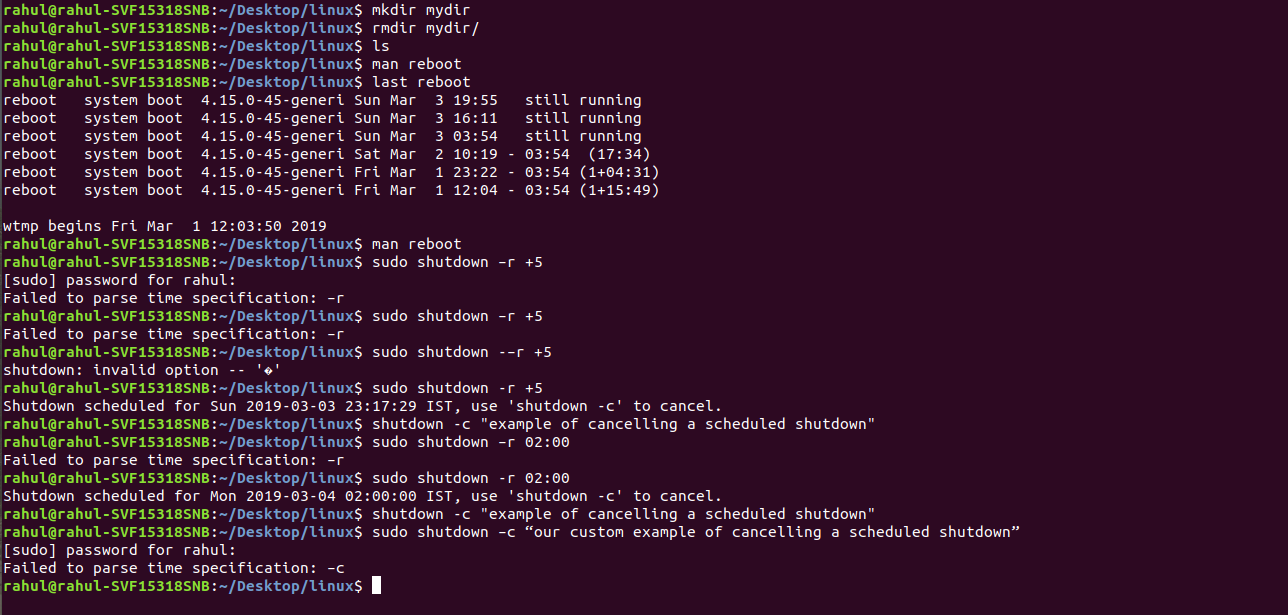The image size is (1288, 615).
Task: Click reboot entry with duration (1+04:31)
Action: point(331,172)
